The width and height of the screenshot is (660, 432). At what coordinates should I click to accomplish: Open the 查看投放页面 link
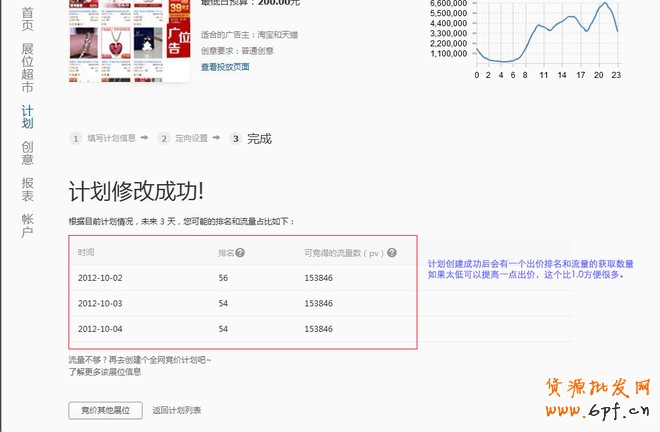pos(225,67)
